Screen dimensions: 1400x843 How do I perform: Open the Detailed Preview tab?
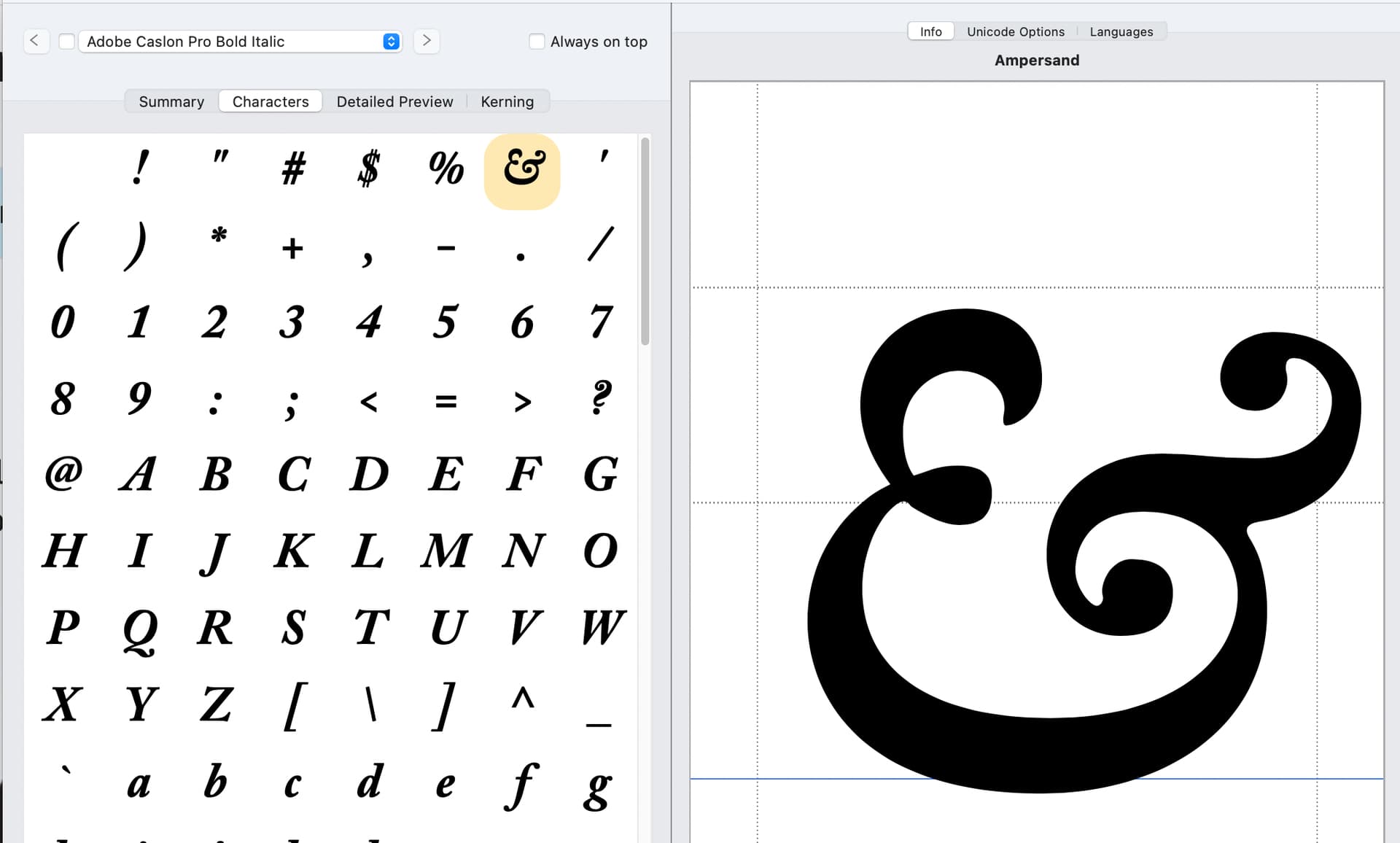pos(394,101)
